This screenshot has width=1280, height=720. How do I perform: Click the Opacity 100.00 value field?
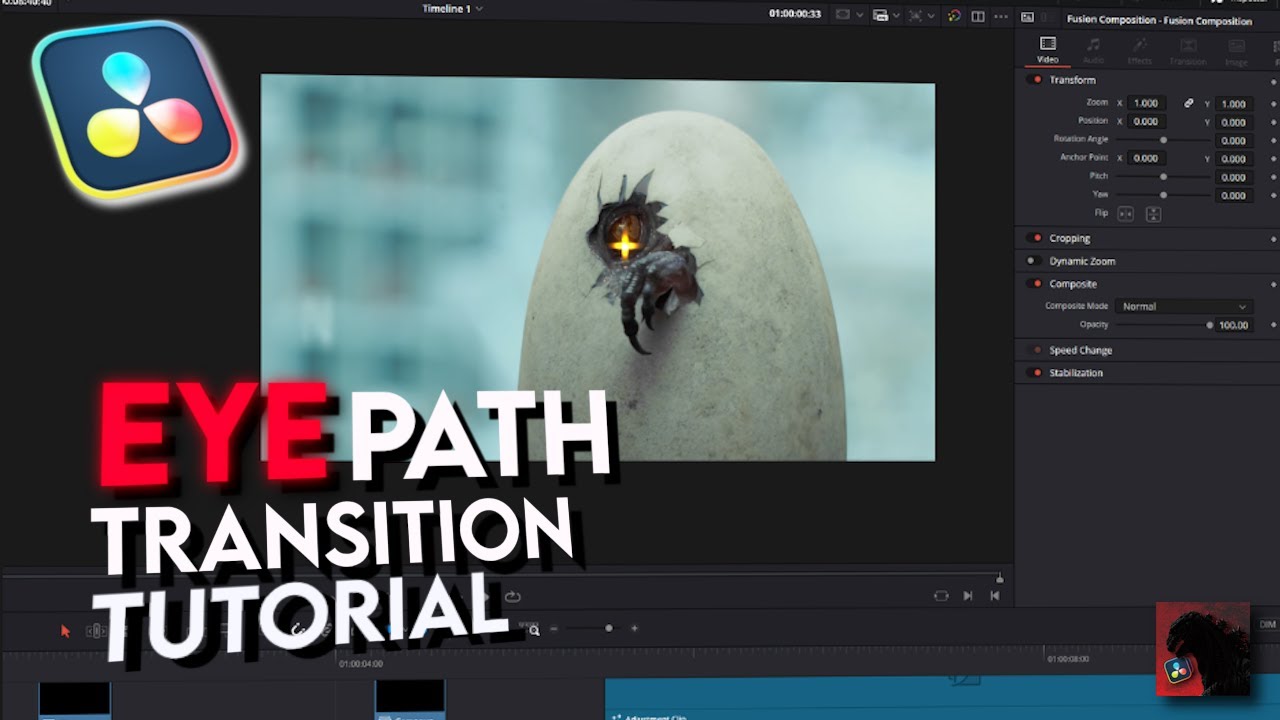coord(1234,325)
